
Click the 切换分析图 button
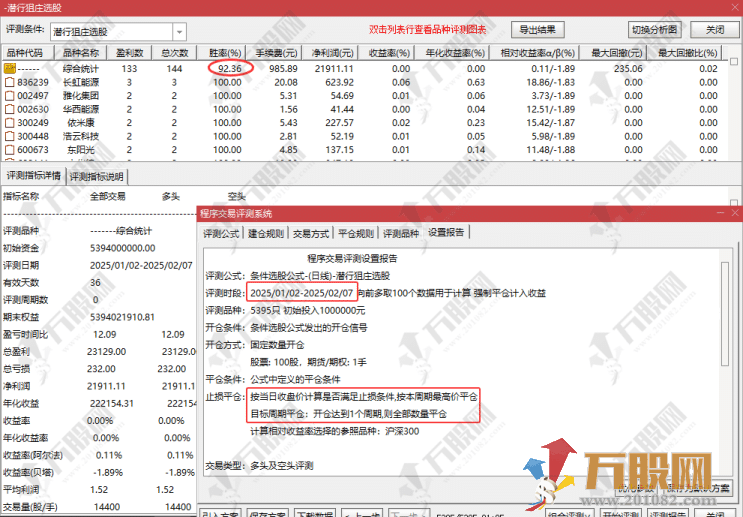click(654, 29)
